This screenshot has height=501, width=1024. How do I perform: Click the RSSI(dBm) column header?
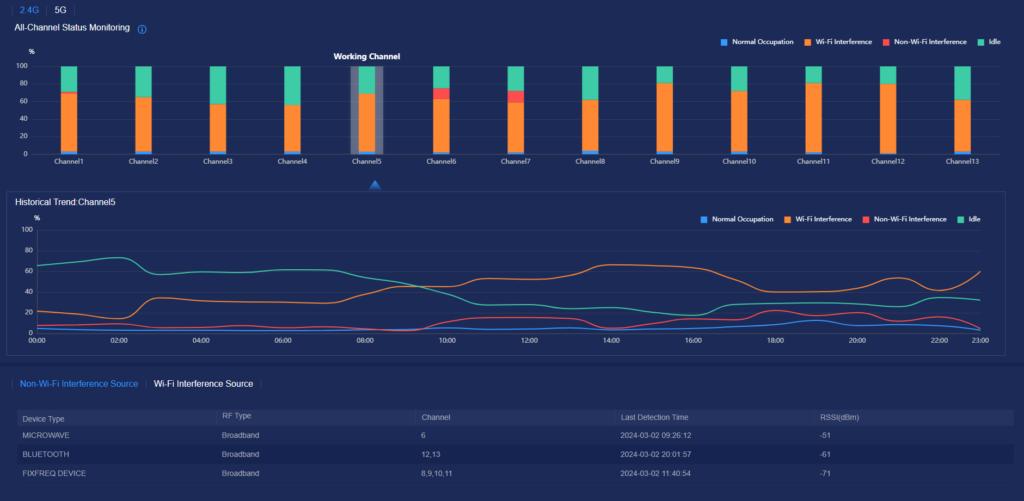click(x=839, y=417)
